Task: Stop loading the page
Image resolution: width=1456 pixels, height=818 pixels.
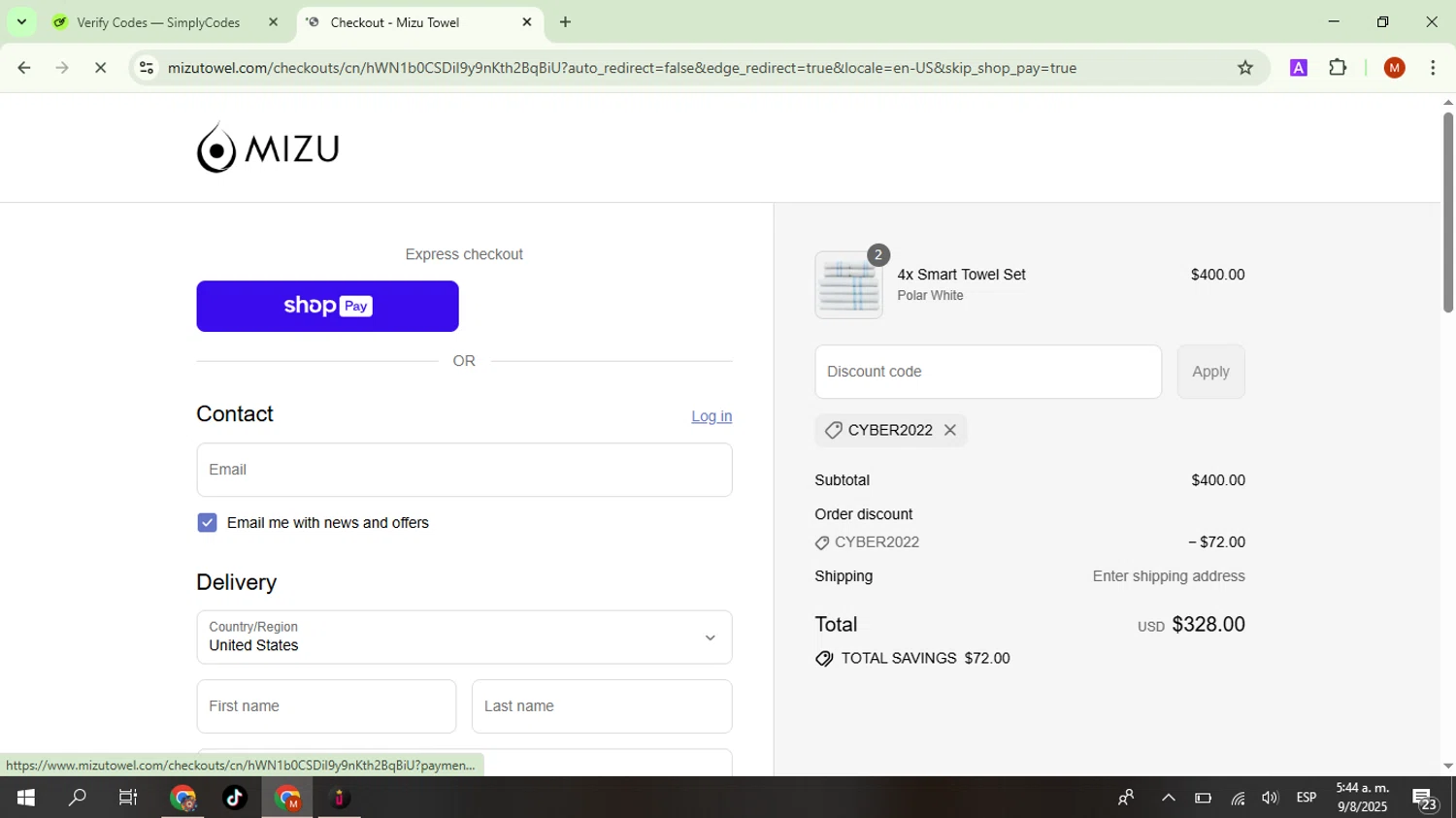Action: pos(101,68)
